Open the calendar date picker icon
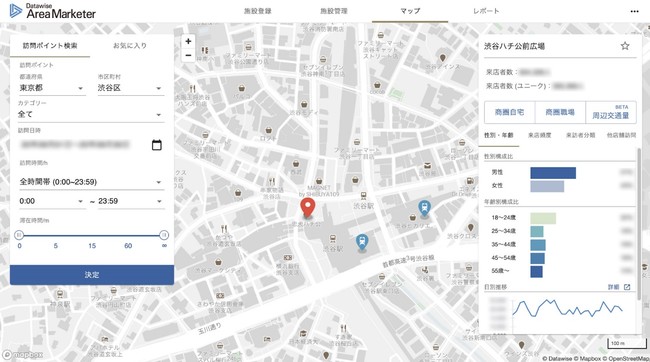Image resolution: width=650 pixels, height=362 pixels. coord(157,145)
